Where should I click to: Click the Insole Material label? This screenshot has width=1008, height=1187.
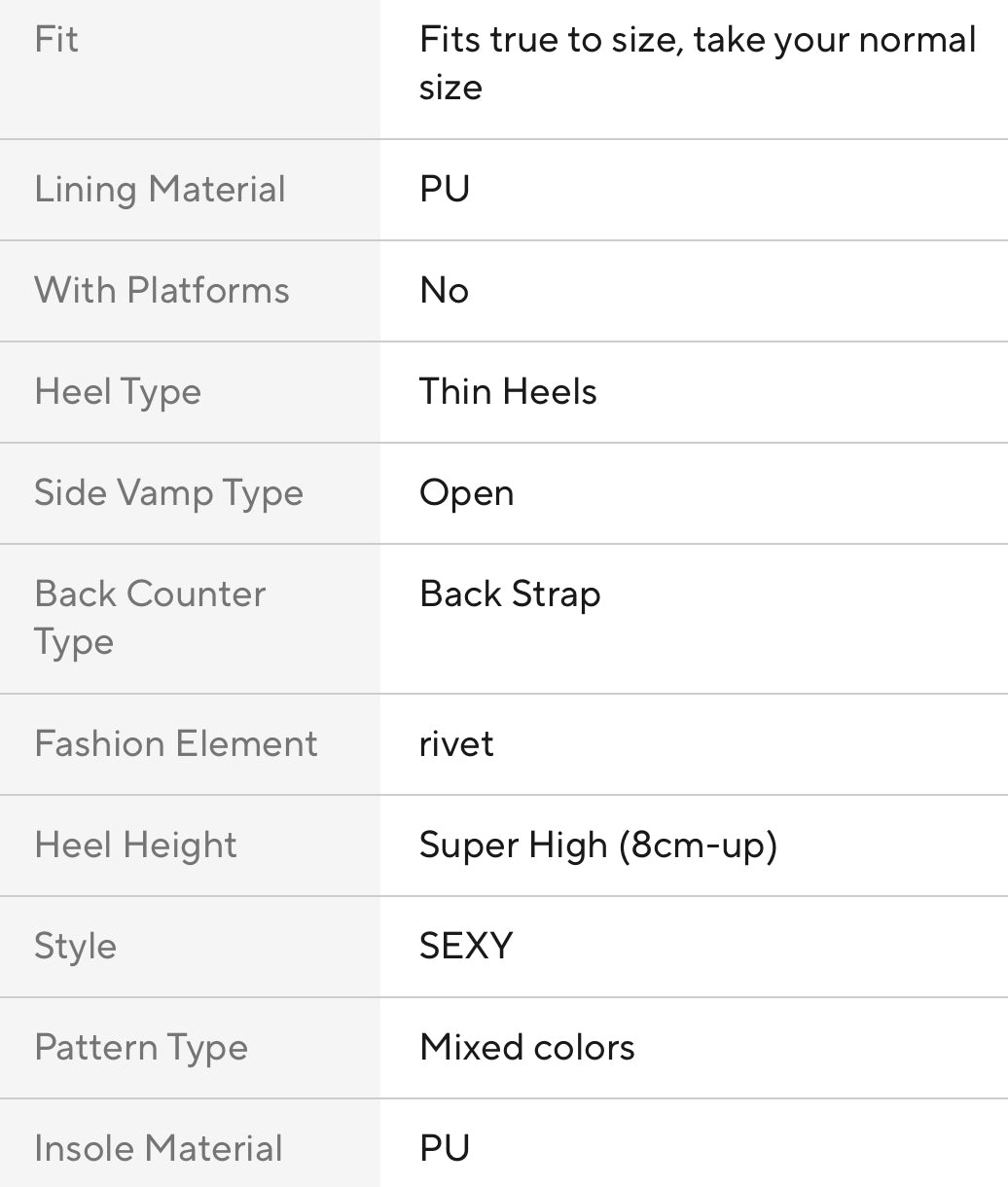tap(159, 1149)
